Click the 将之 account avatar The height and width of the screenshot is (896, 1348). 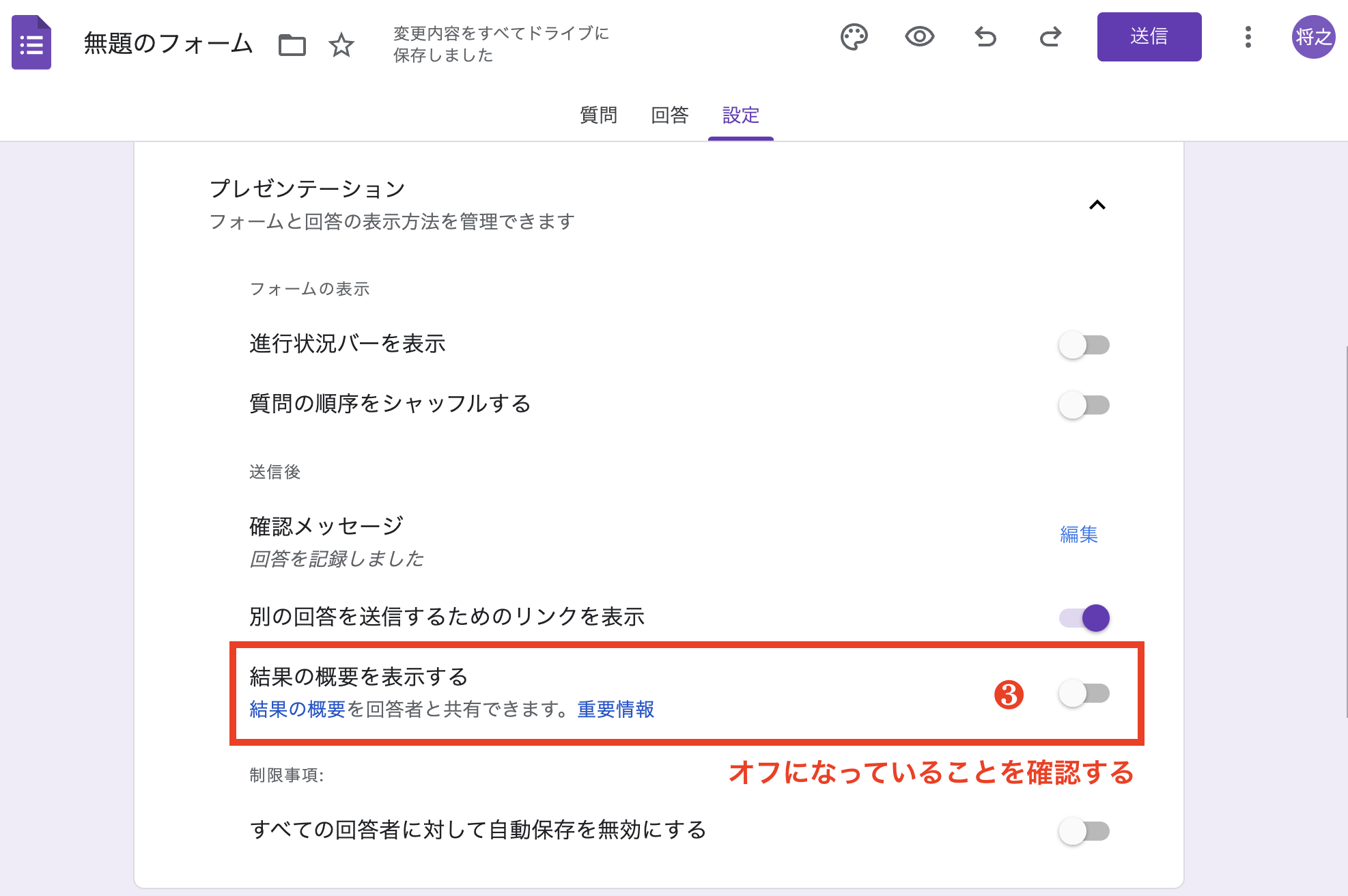pyautogui.click(x=1312, y=38)
